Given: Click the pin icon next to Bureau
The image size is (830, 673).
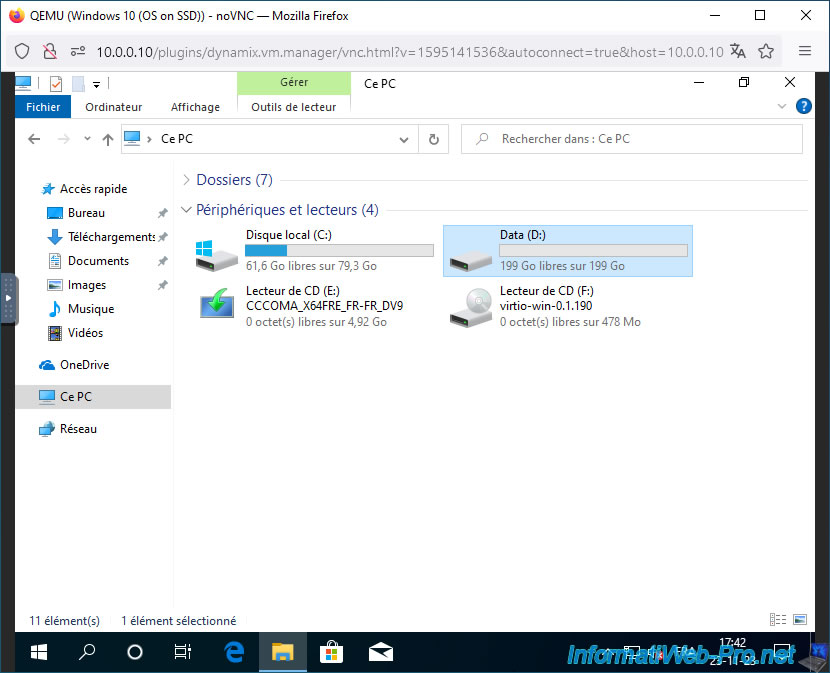Looking at the screenshot, I should pos(163,213).
